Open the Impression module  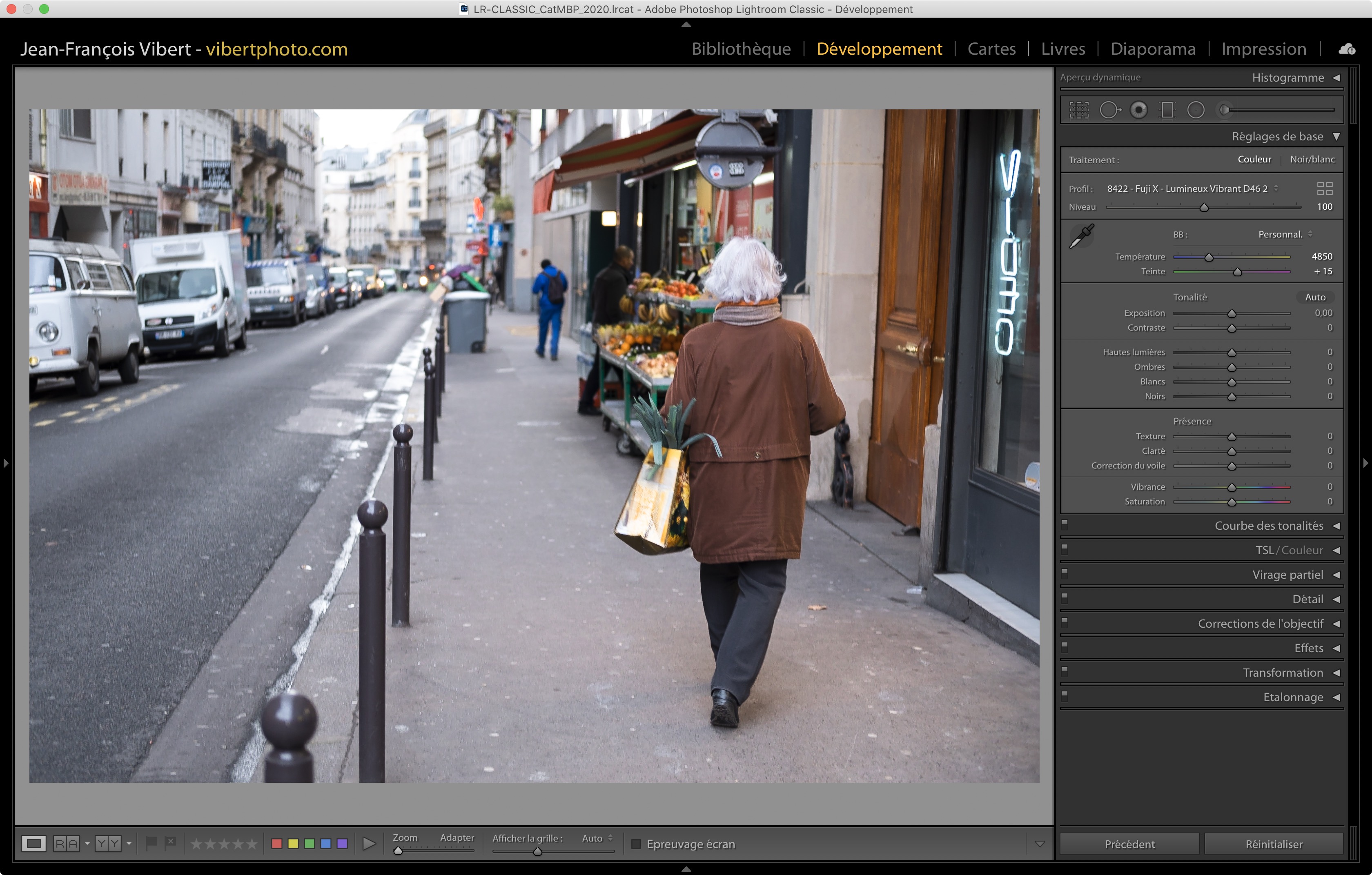coord(1263,49)
